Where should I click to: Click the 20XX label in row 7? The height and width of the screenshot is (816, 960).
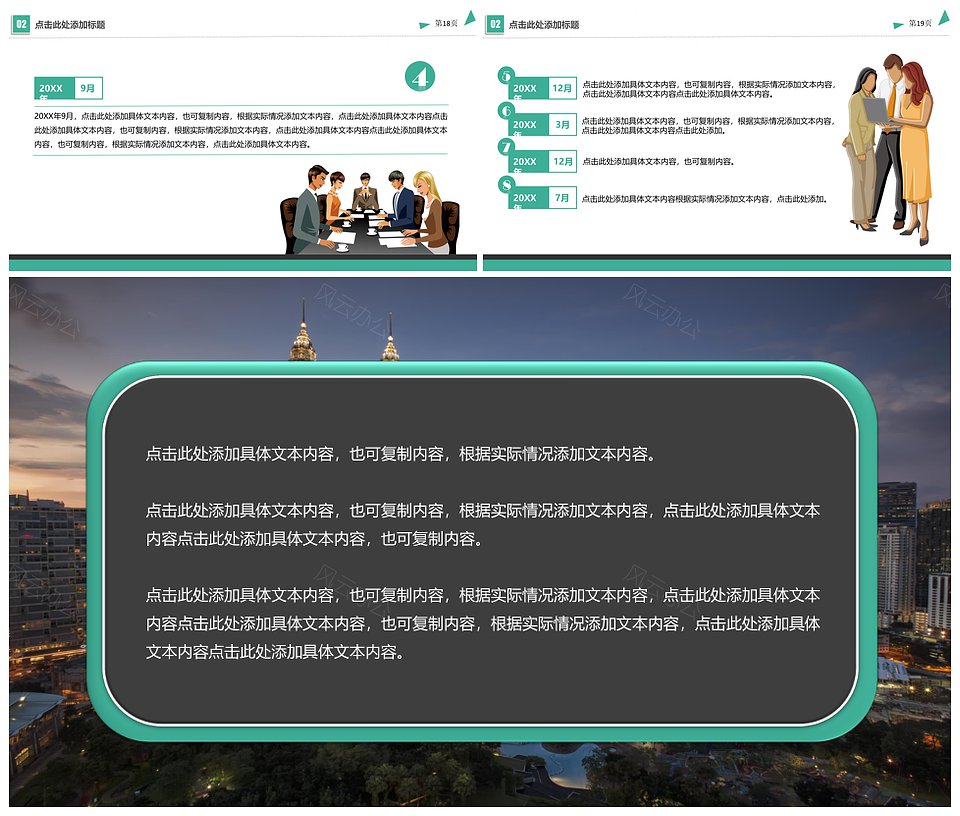point(528,161)
